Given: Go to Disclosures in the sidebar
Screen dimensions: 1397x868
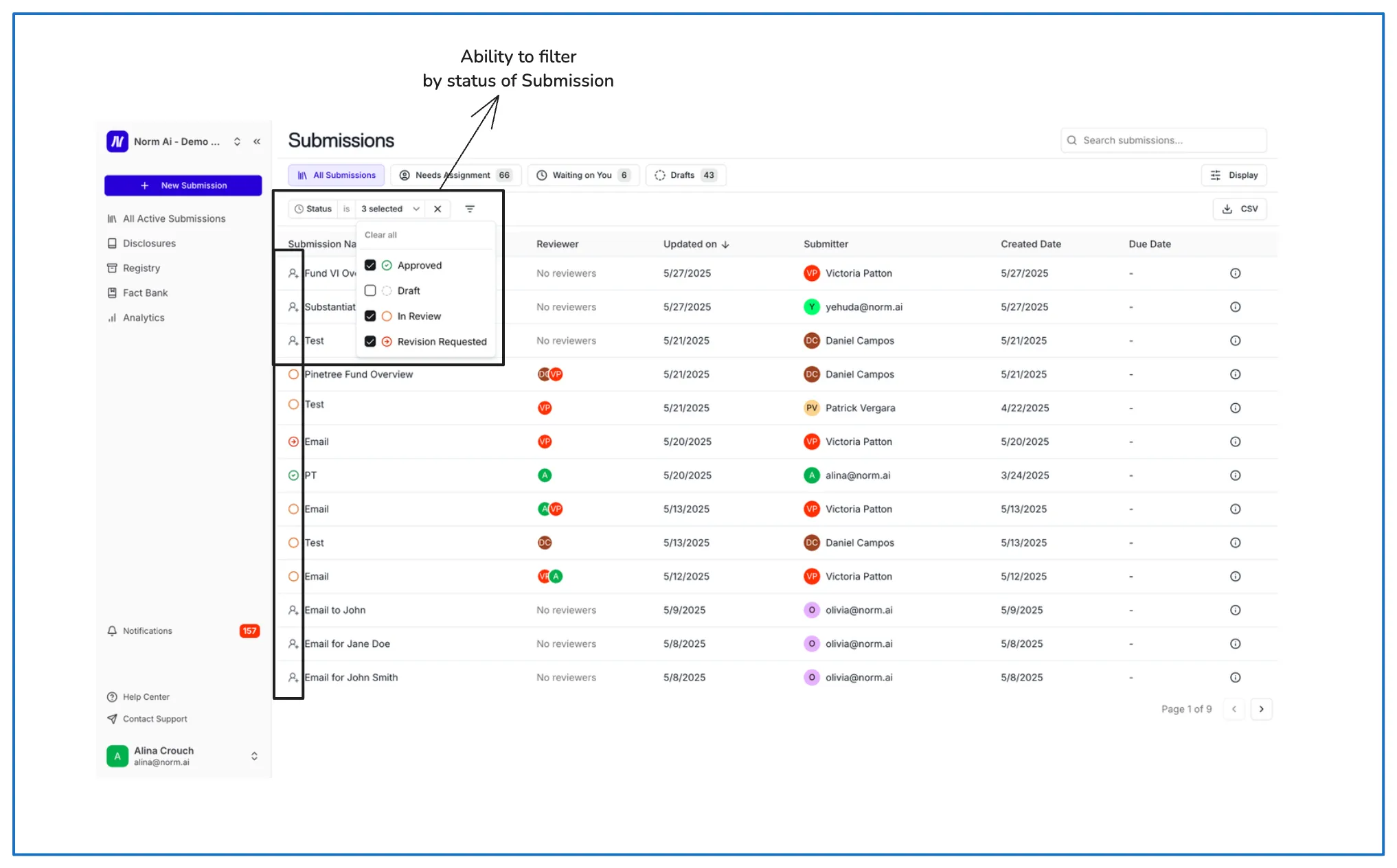Looking at the screenshot, I should click(149, 243).
